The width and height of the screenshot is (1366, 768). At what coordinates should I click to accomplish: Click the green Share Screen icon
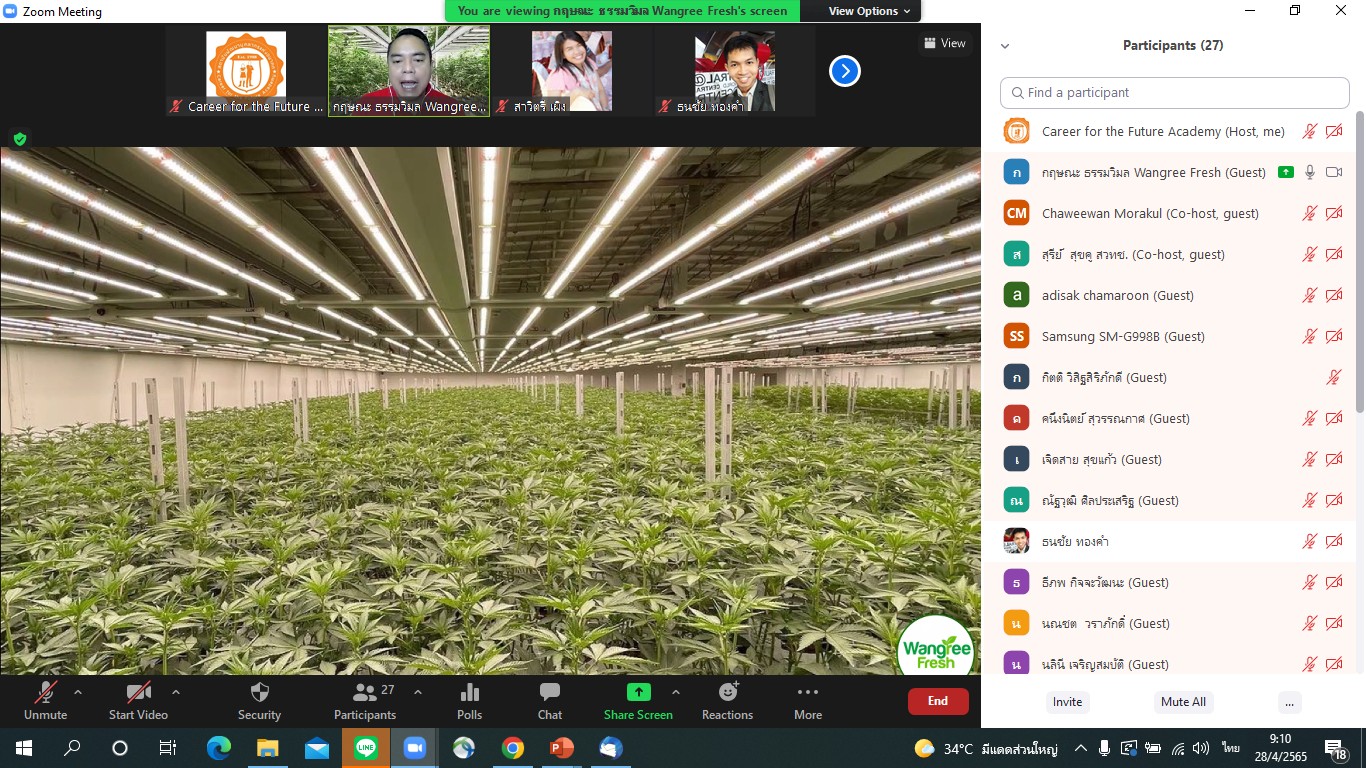click(638, 693)
